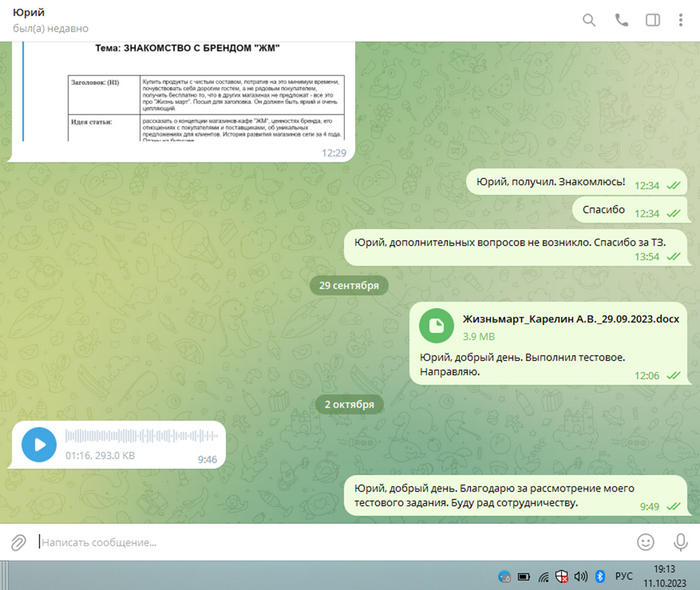
Task: Click the 29 сентября date badge
Action: click(x=349, y=286)
